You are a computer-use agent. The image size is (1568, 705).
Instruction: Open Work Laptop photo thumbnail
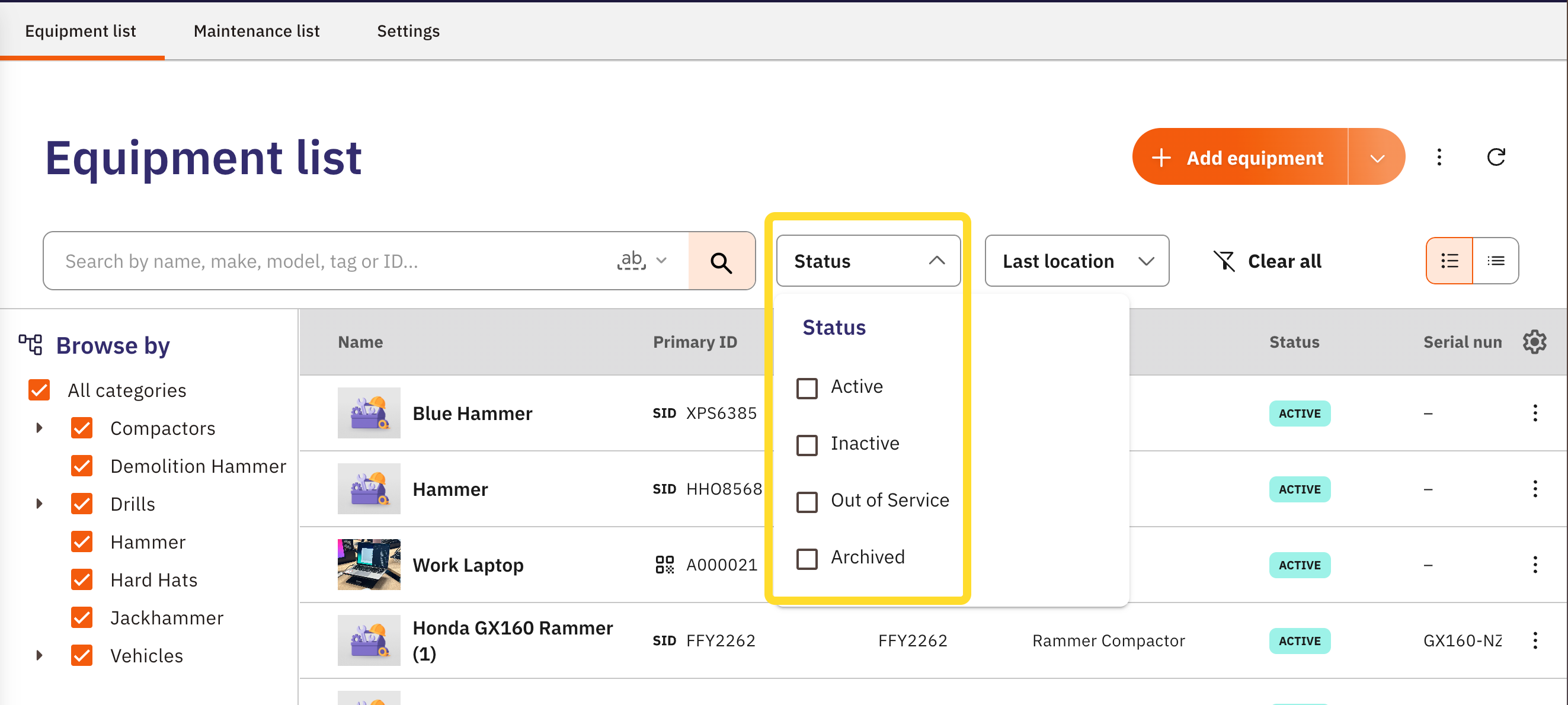tap(369, 565)
